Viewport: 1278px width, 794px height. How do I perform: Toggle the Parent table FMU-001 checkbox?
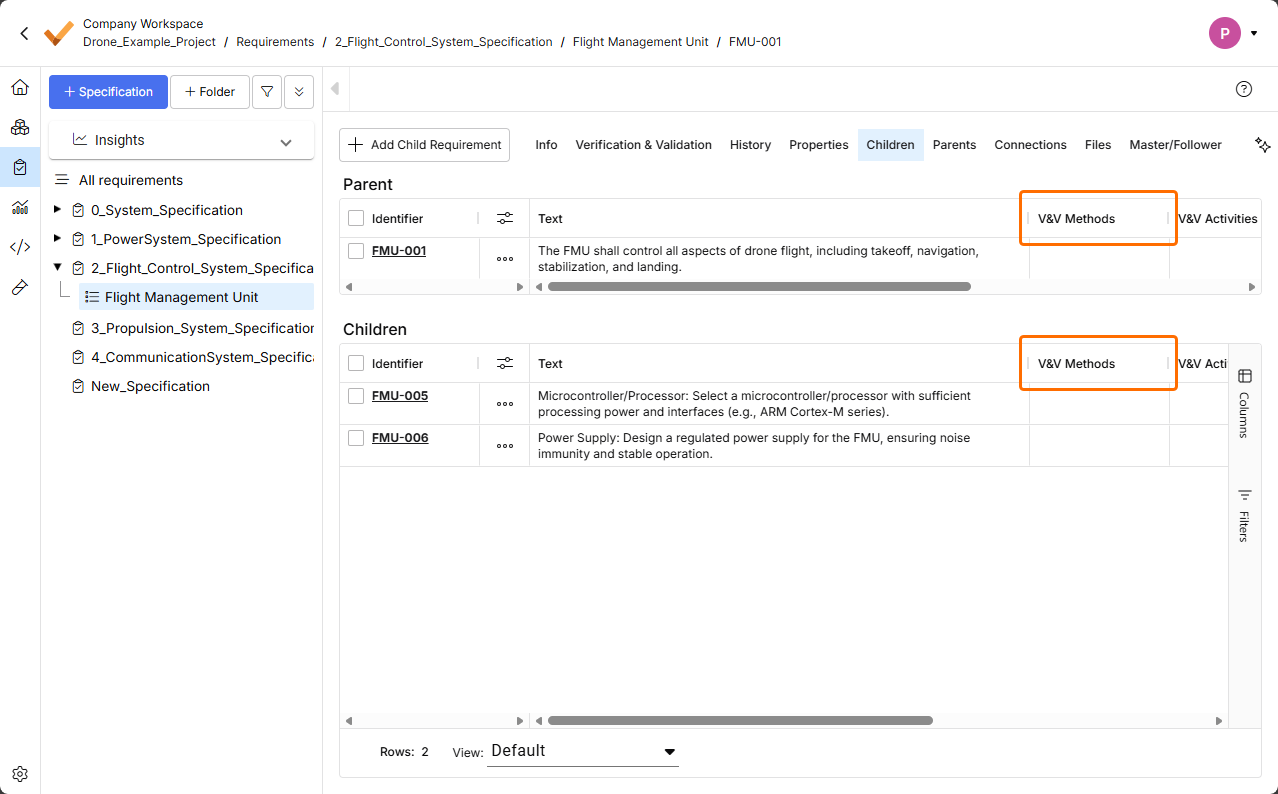click(x=356, y=251)
